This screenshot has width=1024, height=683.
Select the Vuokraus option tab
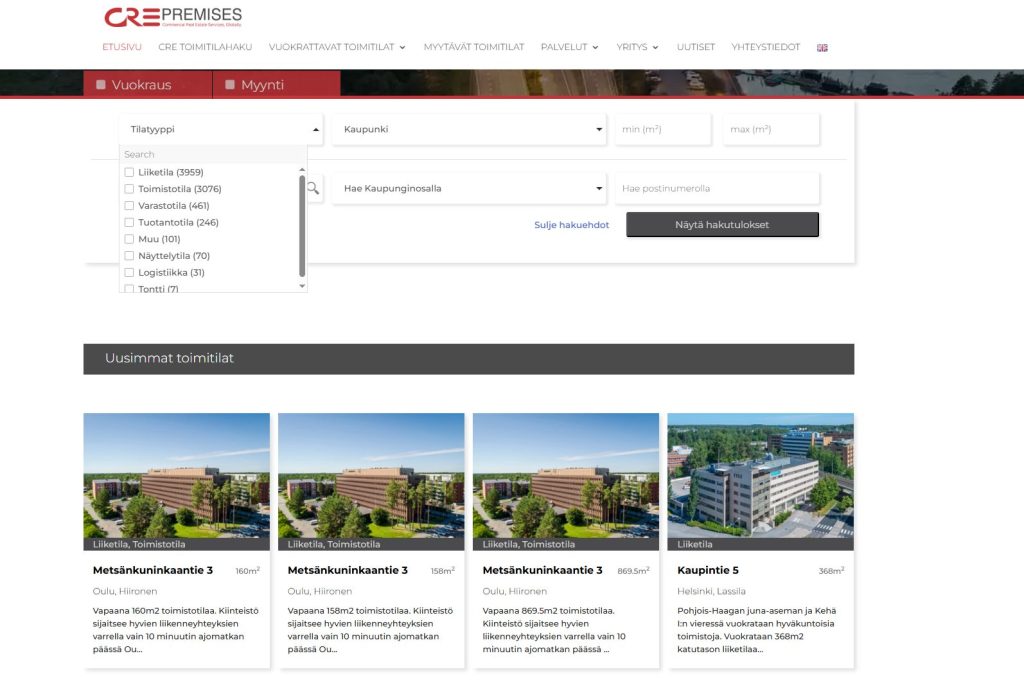click(x=148, y=84)
